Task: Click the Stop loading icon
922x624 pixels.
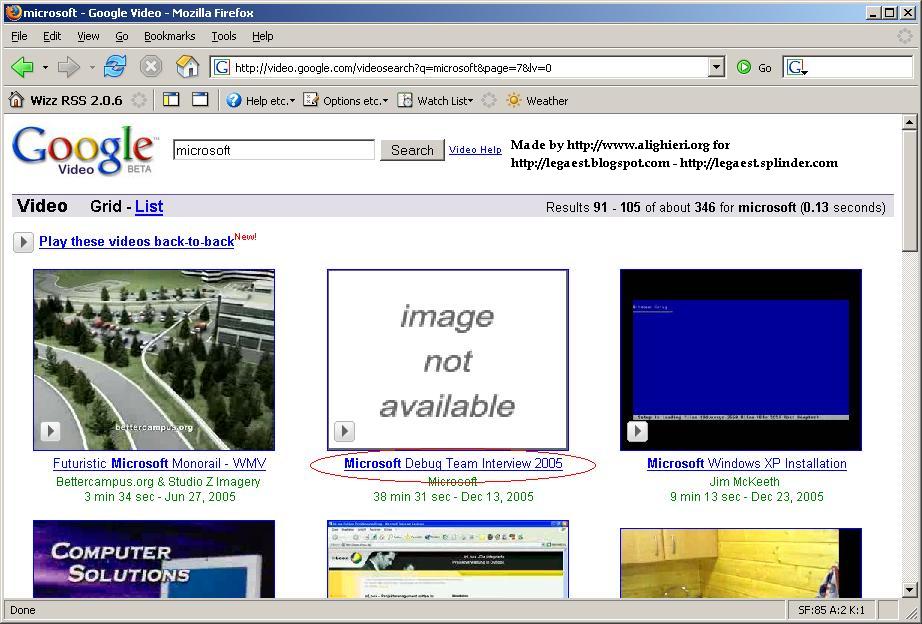Action: [x=151, y=67]
